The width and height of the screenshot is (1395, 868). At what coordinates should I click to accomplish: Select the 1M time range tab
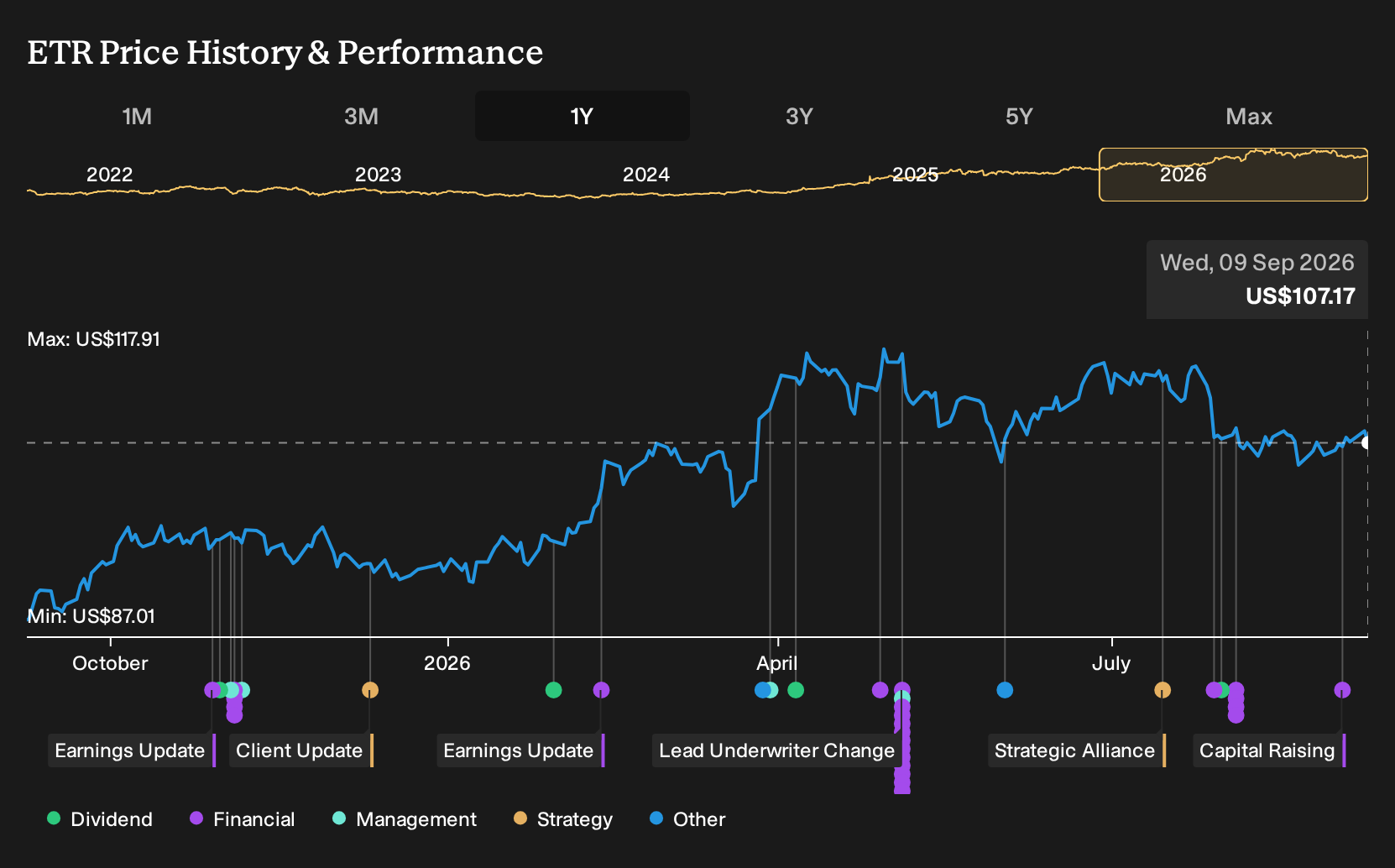click(x=137, y=116)
